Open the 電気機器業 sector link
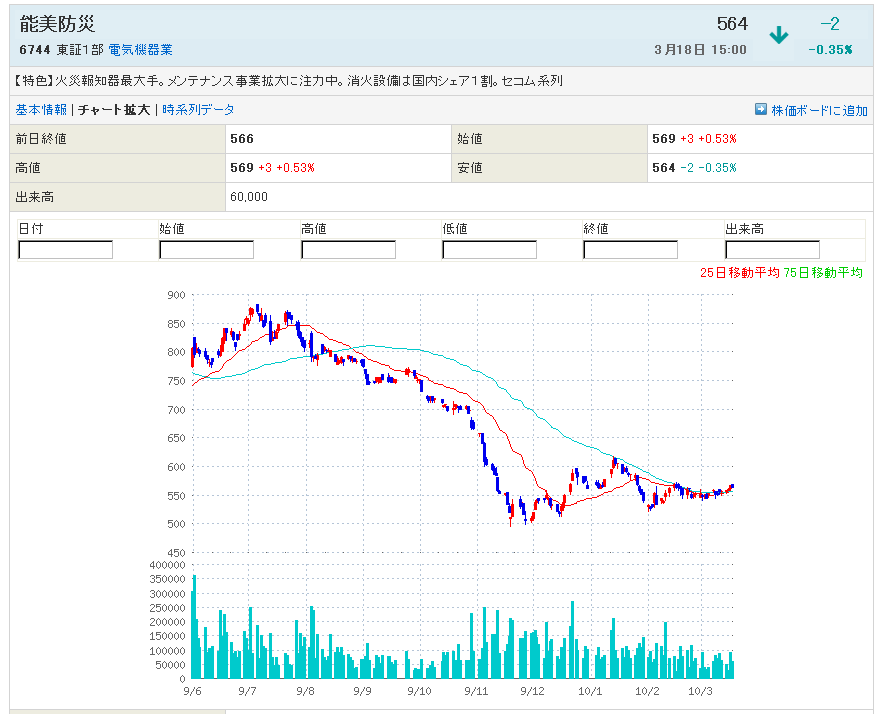The width and height of the screenshot is (881, 714). click(140, 49)
